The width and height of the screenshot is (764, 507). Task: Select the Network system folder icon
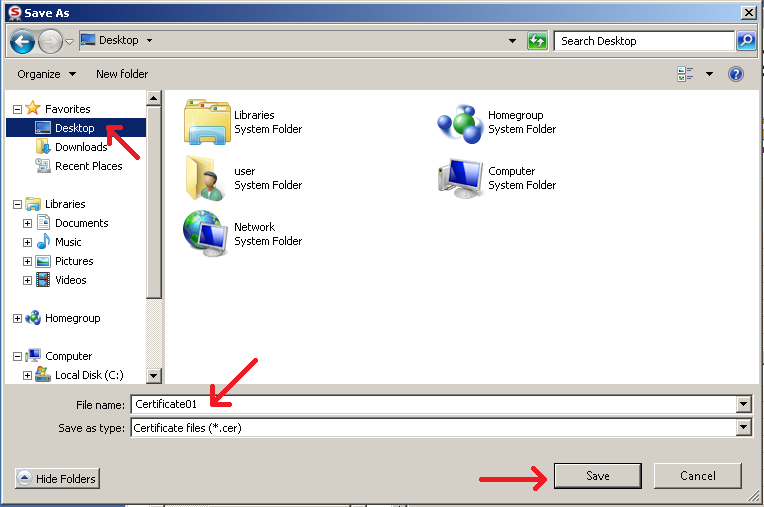coord(207,233)
